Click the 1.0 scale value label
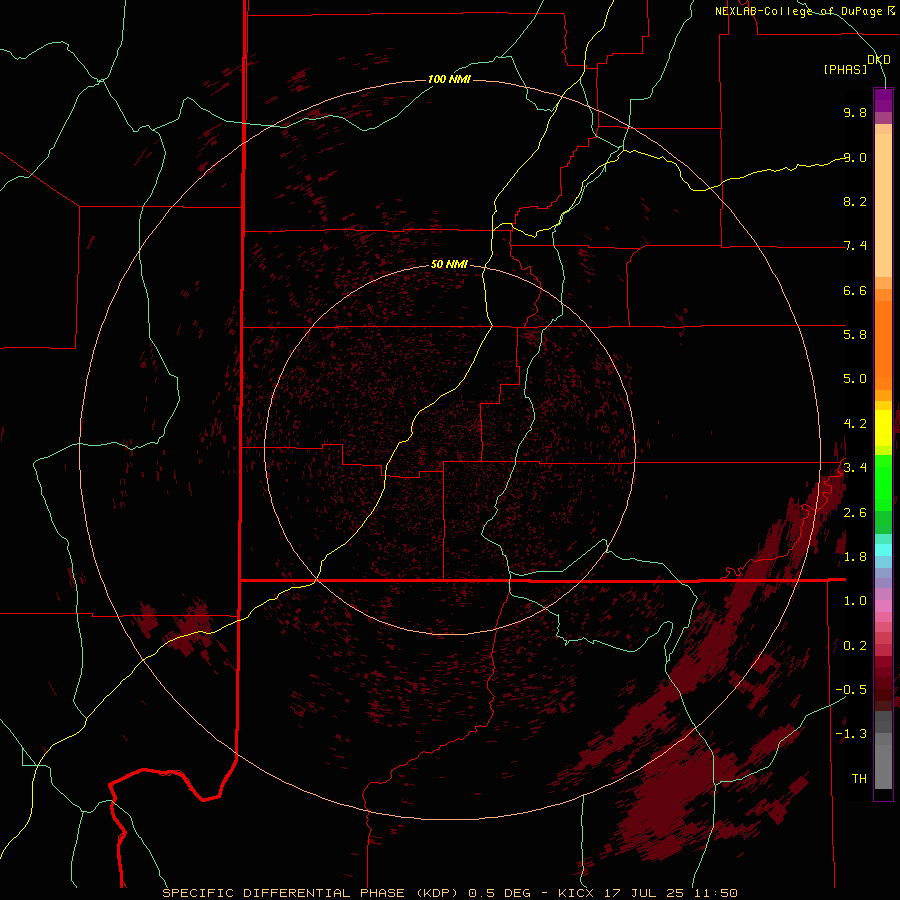 click(855, 601)
